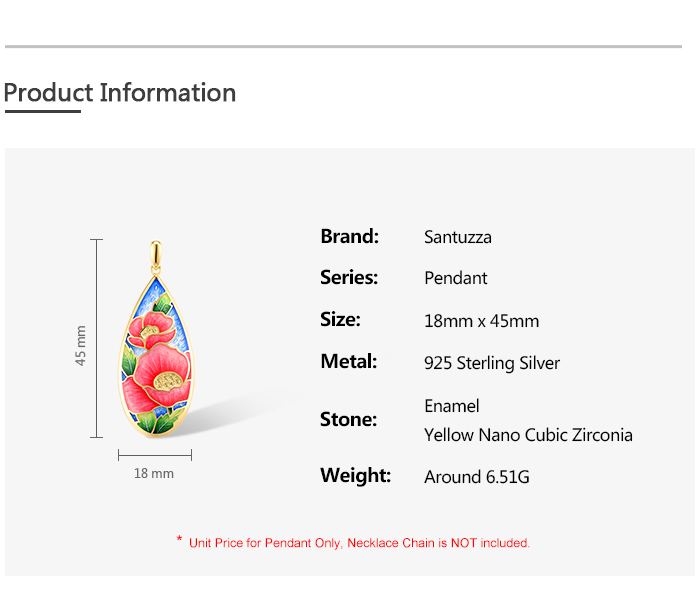Viewport: 700px width, 615px height.
Task: Open the Santuzza brand name
Action: [x=458, y=238]
